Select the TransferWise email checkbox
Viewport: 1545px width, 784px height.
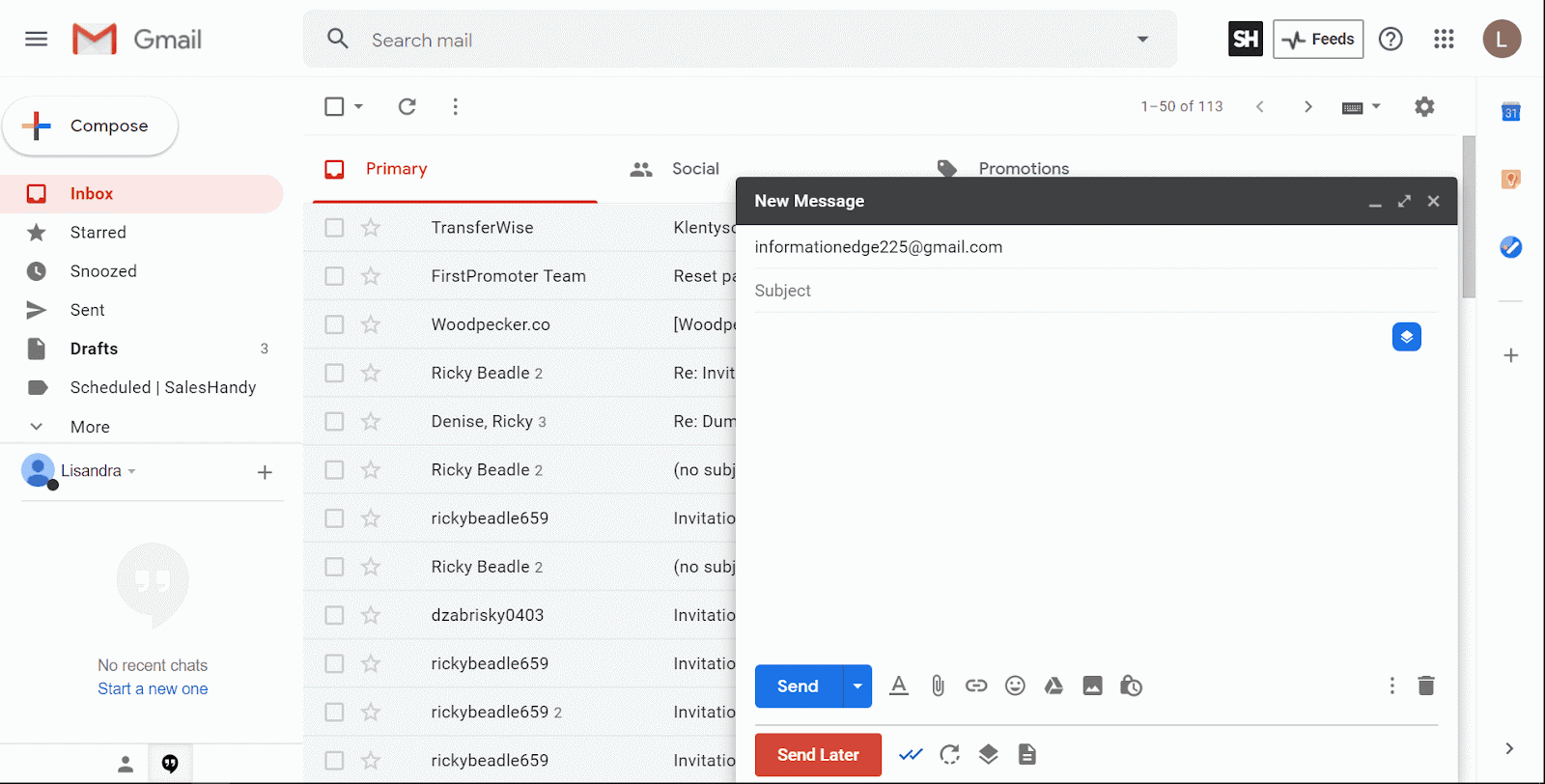click(334, 228)
